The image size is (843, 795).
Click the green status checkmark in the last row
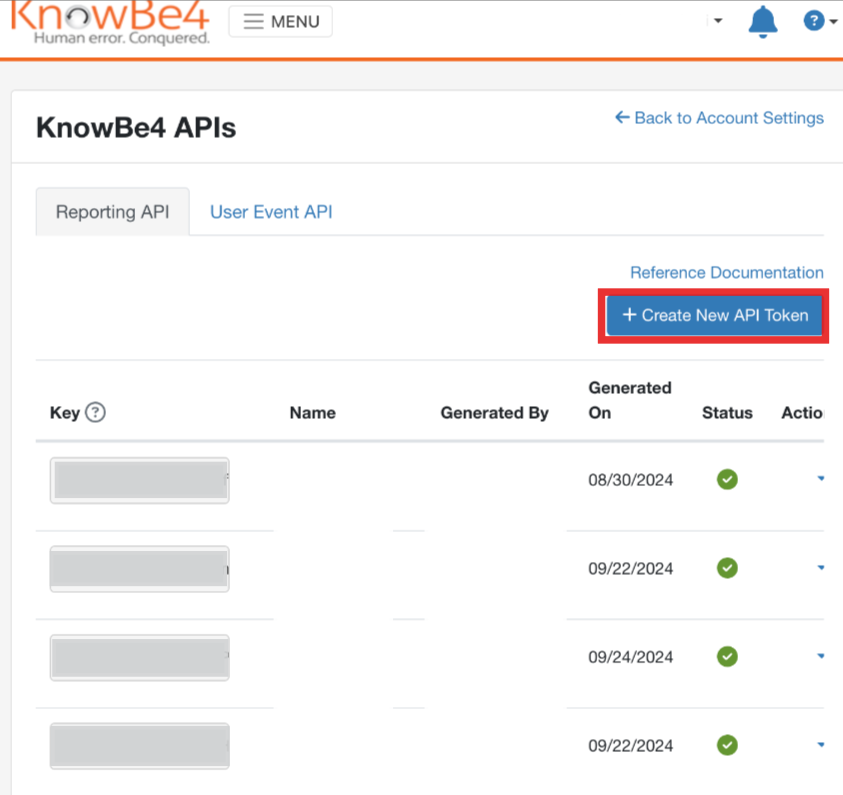pyautogui.click(x=727, y=745)
